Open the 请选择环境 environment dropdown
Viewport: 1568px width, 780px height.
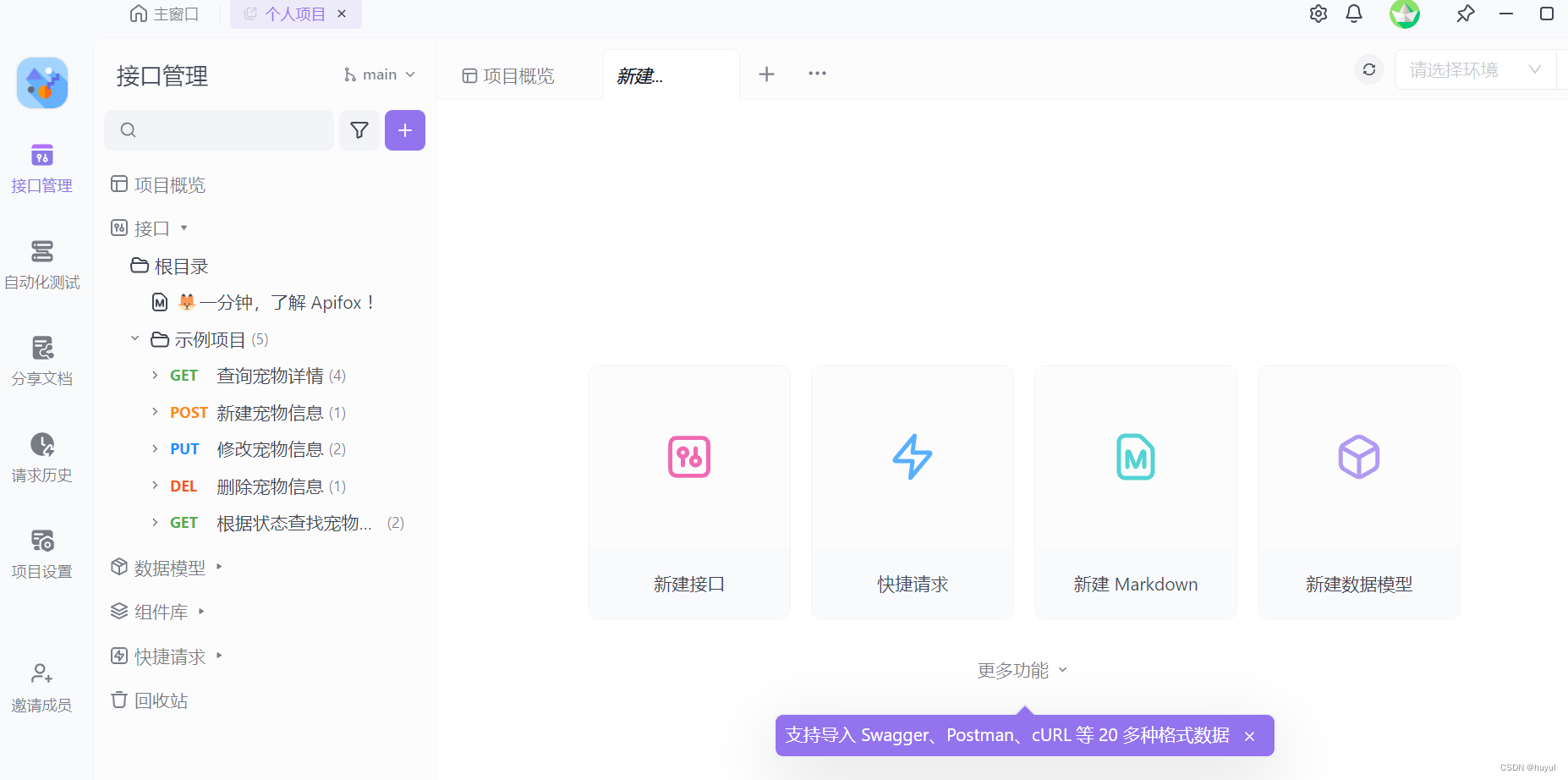point(1475,69)
